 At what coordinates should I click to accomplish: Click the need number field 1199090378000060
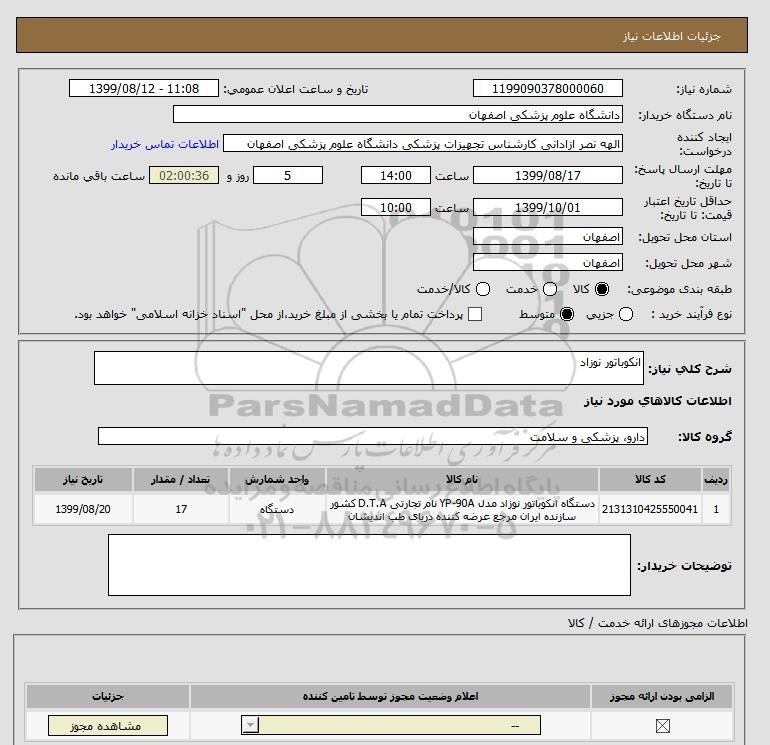(x=548, y=89)
